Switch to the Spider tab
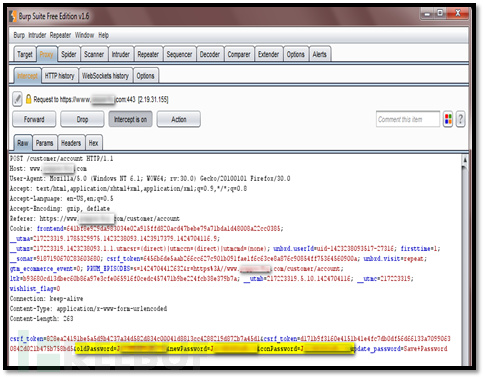Viewport: 485px width, 379px height. [x=69, y=54]
